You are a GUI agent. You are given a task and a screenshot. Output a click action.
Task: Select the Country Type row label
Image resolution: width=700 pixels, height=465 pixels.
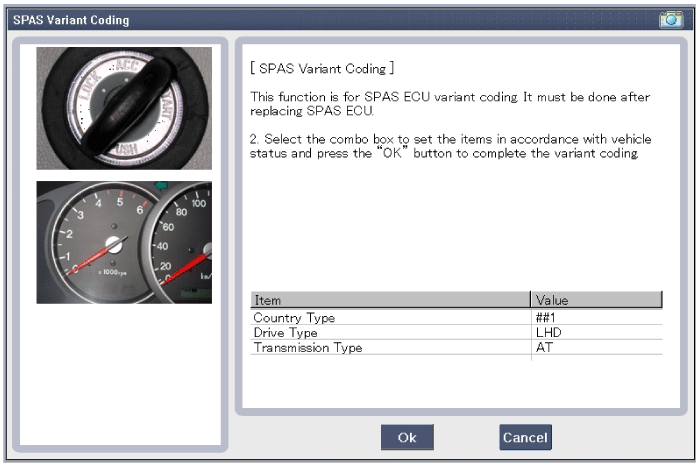pos(294,318)
